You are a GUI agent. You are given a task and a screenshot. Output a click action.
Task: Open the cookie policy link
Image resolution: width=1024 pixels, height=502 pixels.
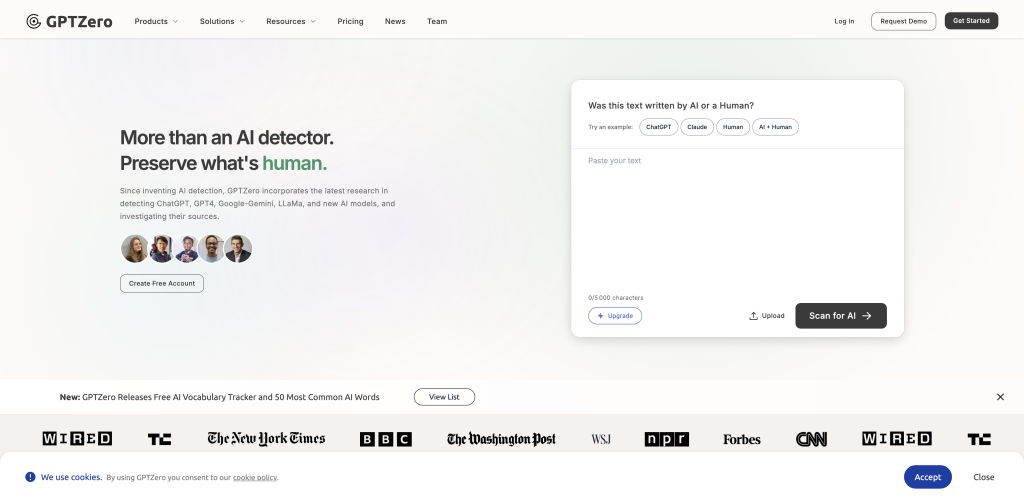point(255,478)
